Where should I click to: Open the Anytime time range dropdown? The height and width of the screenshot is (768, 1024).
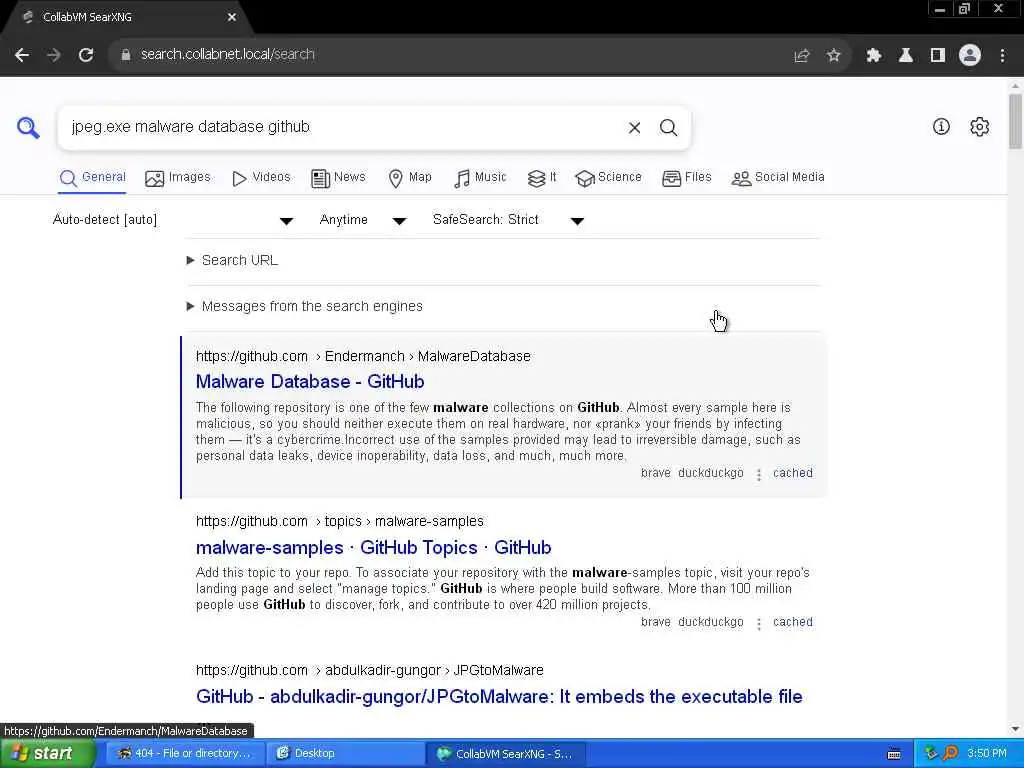pyautogui.click(x=363, y=220)
